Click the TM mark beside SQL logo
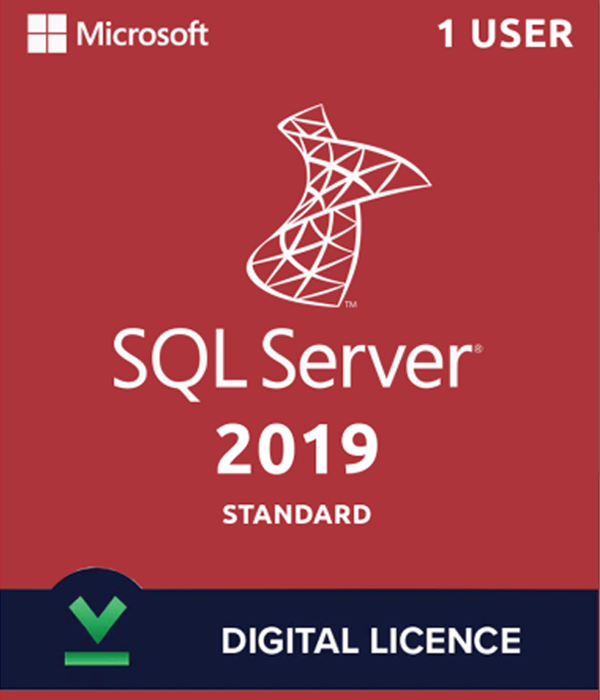 [x=351, y=304]
